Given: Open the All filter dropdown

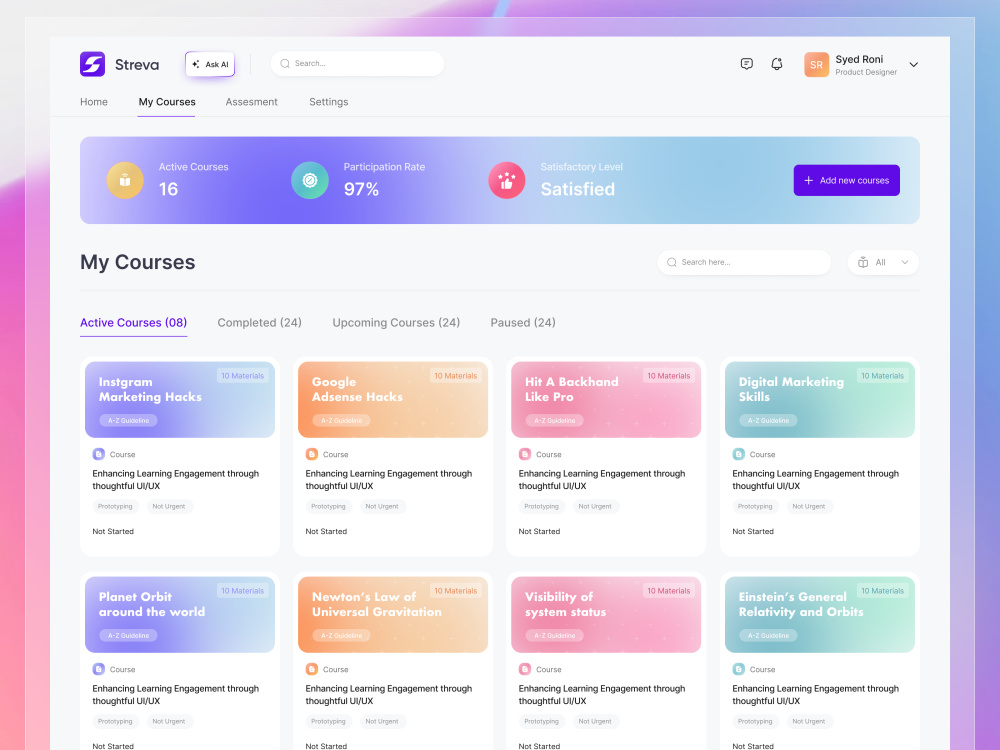Looking at the screenshot, I should point(883,262).
